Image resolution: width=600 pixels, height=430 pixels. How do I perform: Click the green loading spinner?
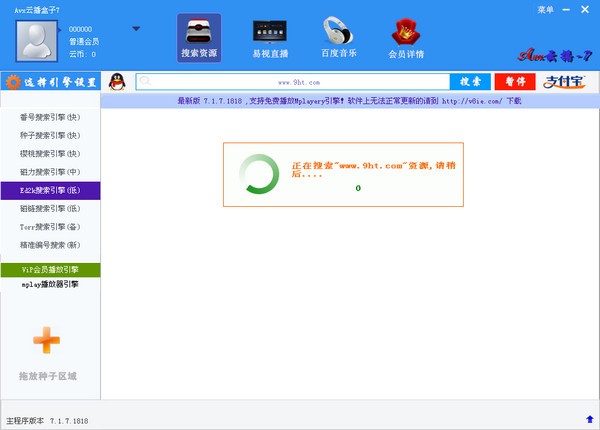259,174
